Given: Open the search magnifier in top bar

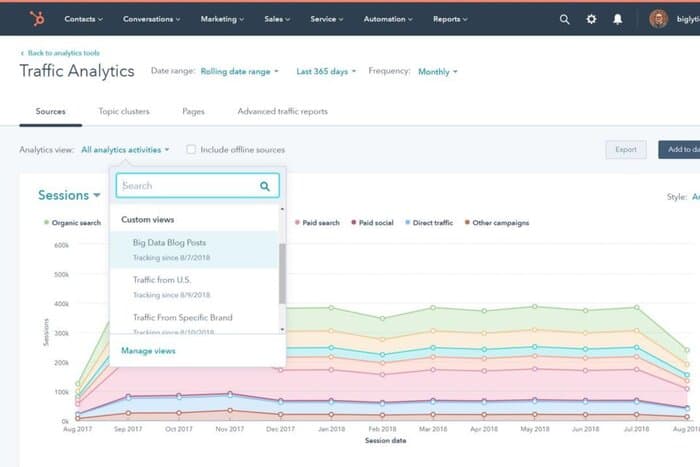Looking at the screenshot, I should click(x=564, y=19).
